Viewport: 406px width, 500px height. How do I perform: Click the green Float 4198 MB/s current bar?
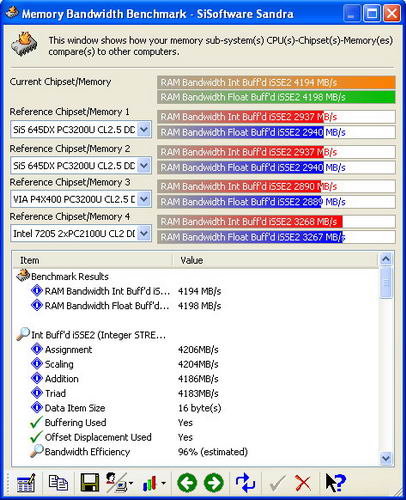coord(276,97)
